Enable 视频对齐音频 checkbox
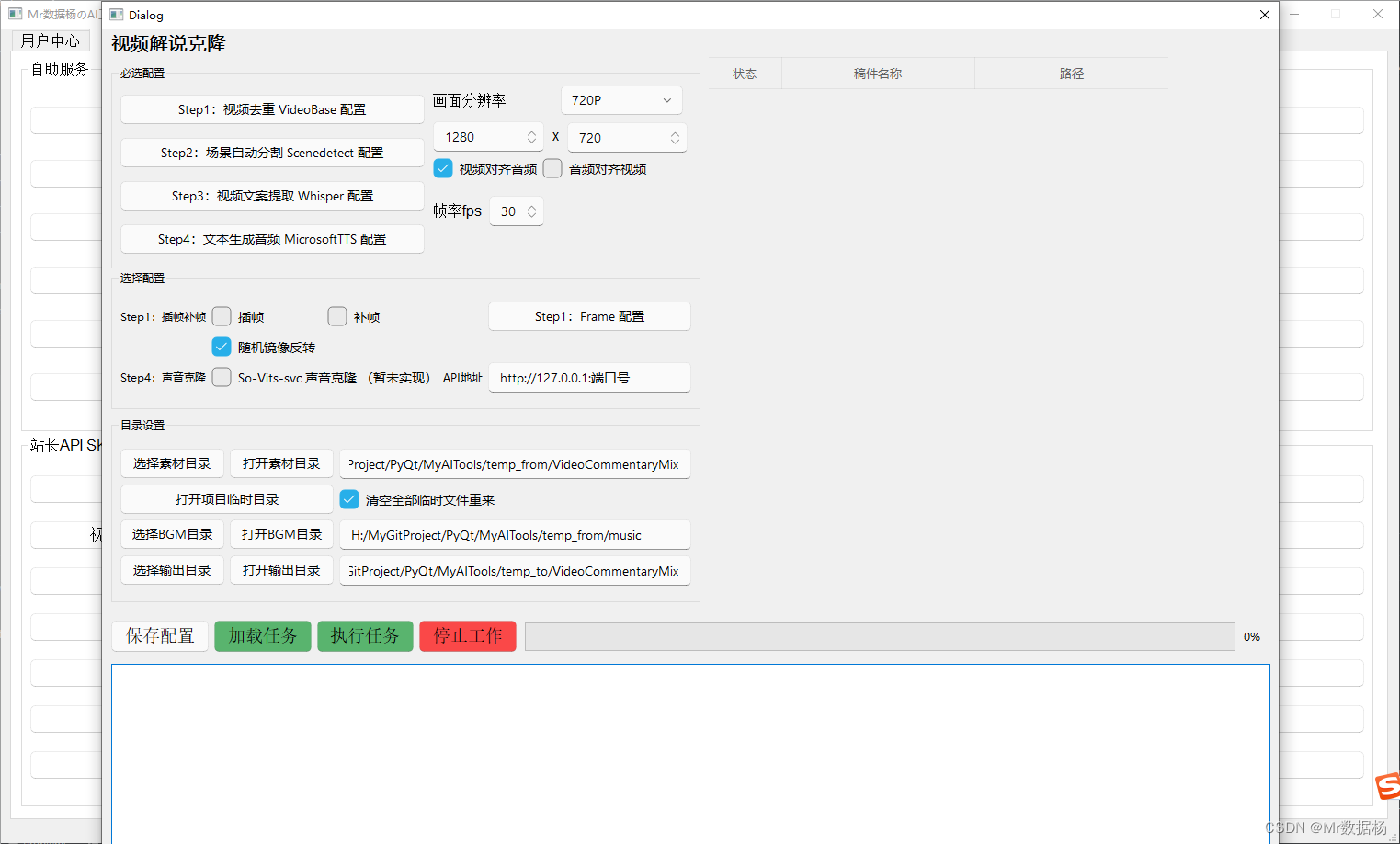The width and height of the screenshot is (1400, 844). [x=443, y=168]
